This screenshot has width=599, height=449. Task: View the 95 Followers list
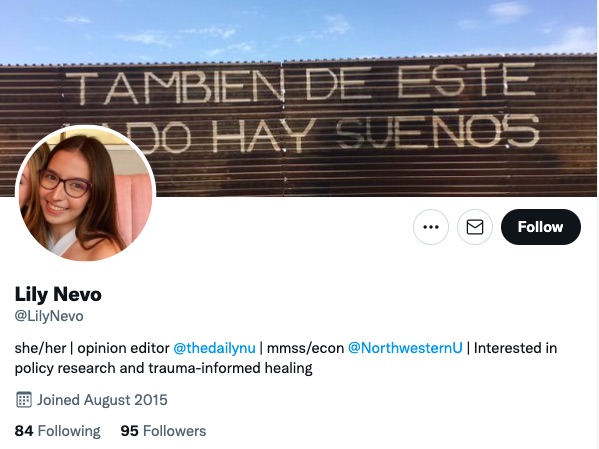pyautogui.click(x=163, y=431)
